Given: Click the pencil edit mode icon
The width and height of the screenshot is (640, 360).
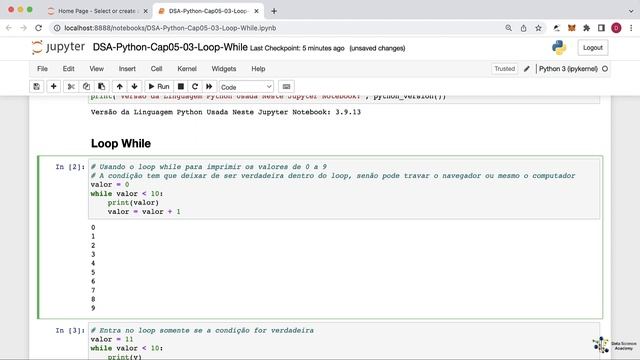Looking at the screenshot, I should pyautogui.click(x=527, y=69).
